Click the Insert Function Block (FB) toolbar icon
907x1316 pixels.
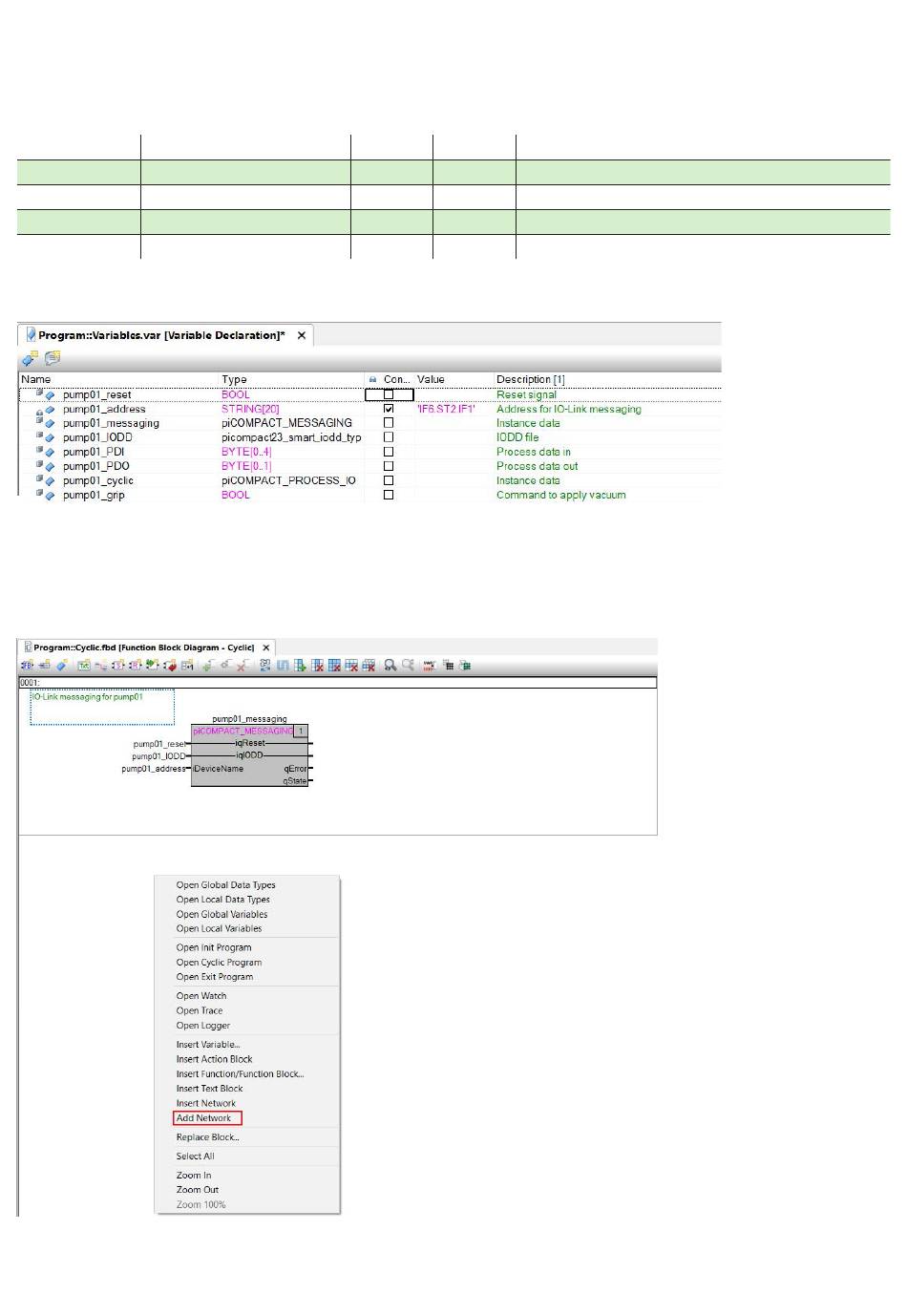pos(27,666)
